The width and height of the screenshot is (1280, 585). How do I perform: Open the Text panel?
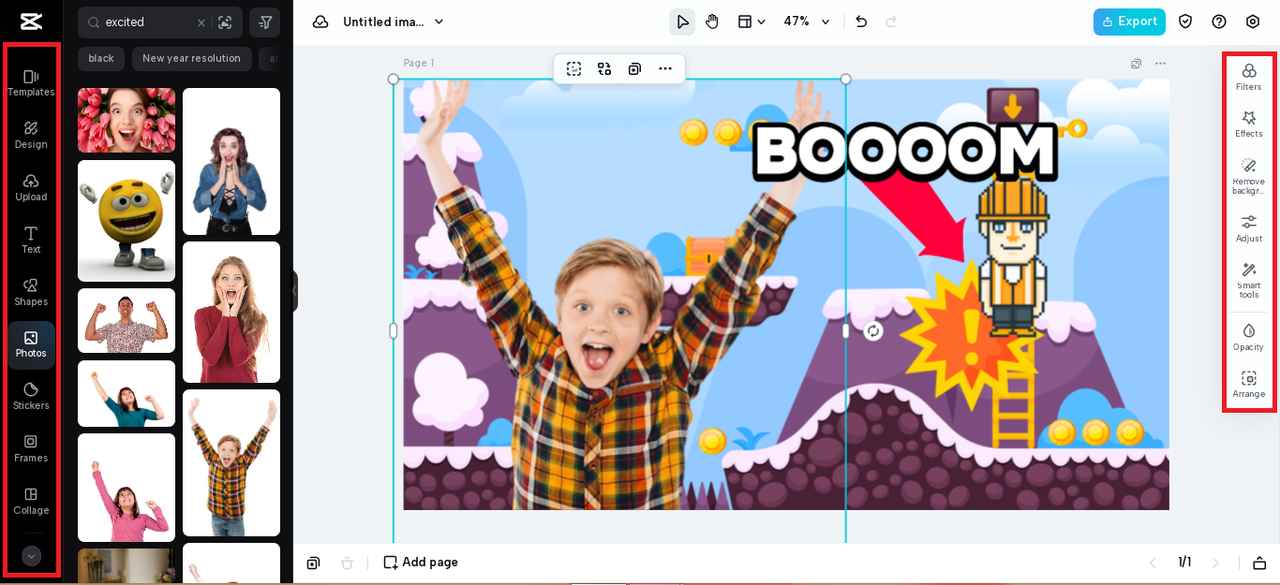(31, 239)
